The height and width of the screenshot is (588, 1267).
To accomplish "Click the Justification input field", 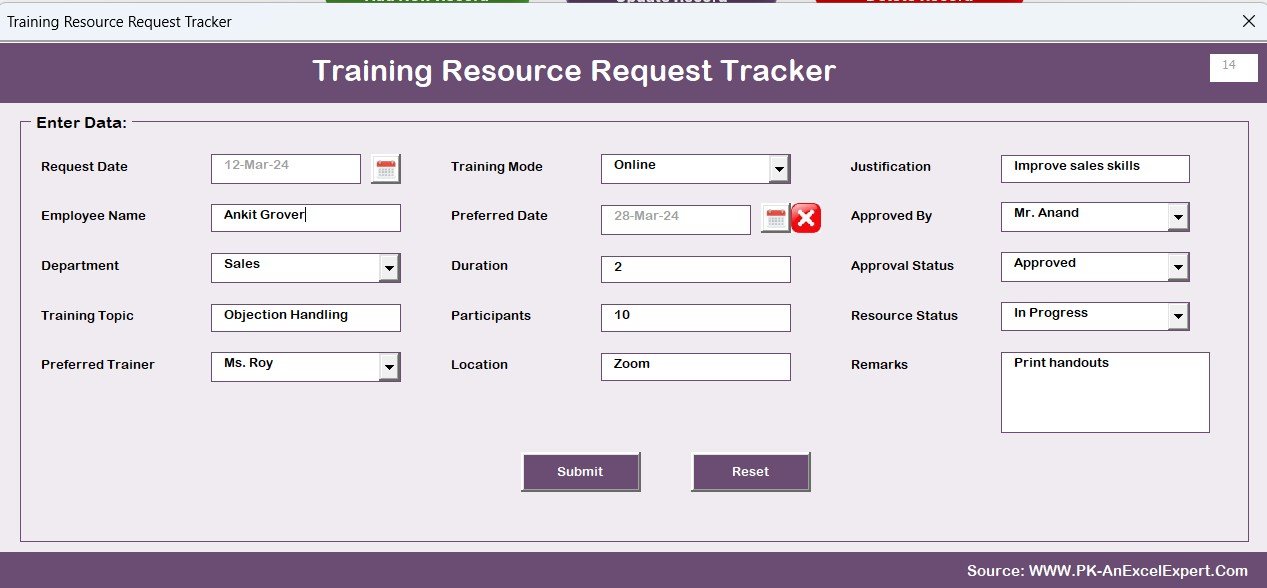I will coord(1095,169).
